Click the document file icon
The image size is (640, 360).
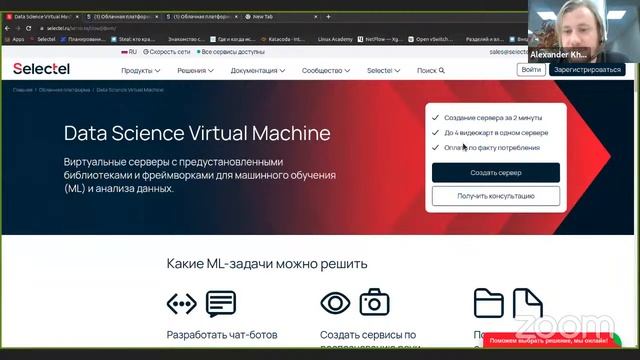point(528,303)
